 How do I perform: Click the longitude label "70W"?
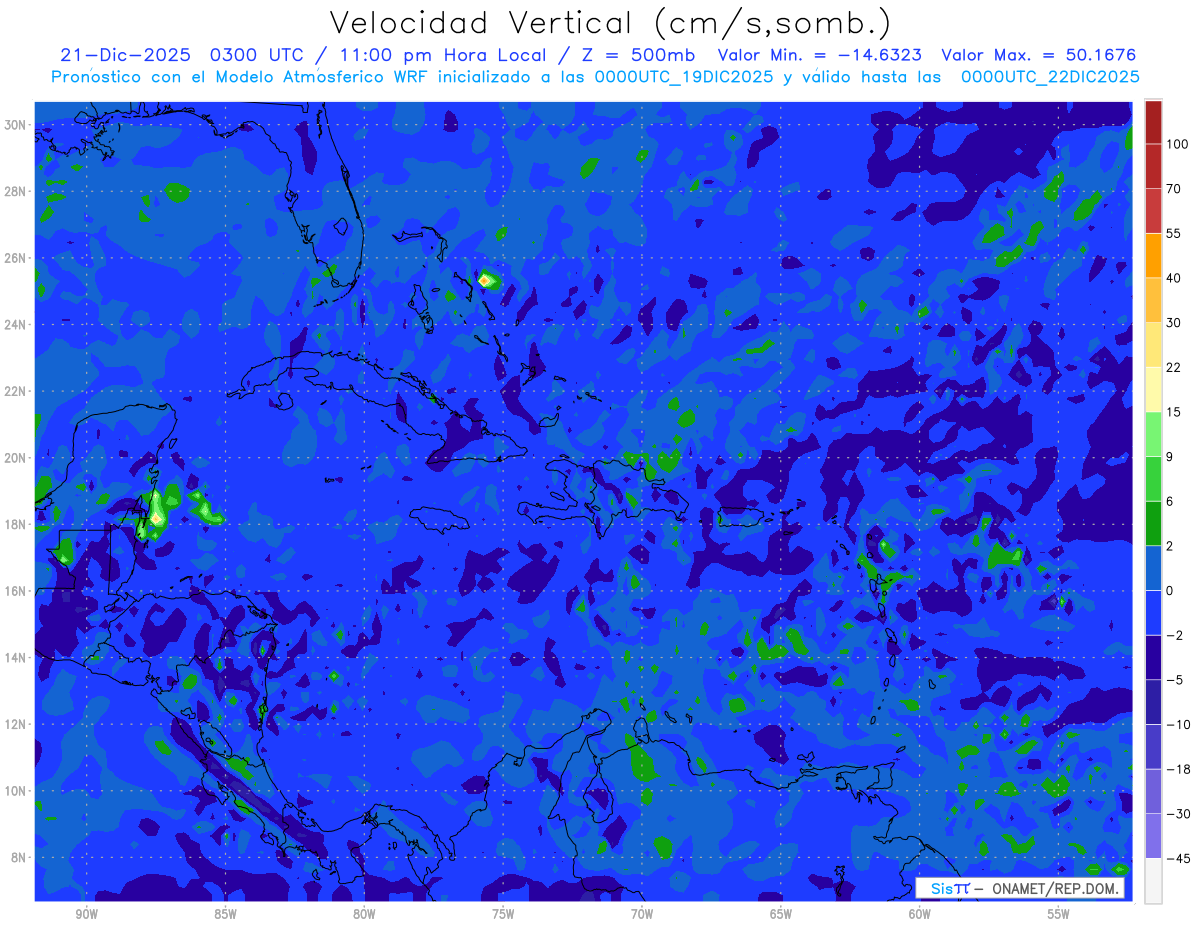[642, 914]
